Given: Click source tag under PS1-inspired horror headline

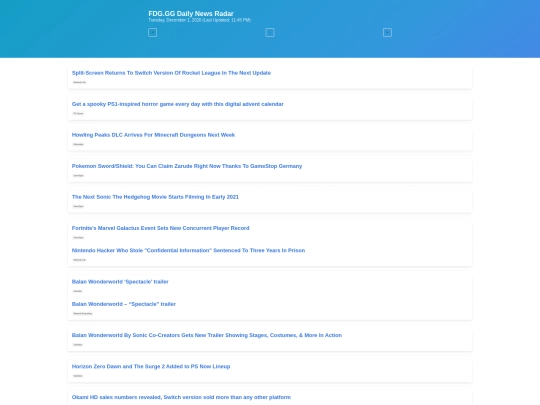Looking at the screenshot, I should [78, 113].
